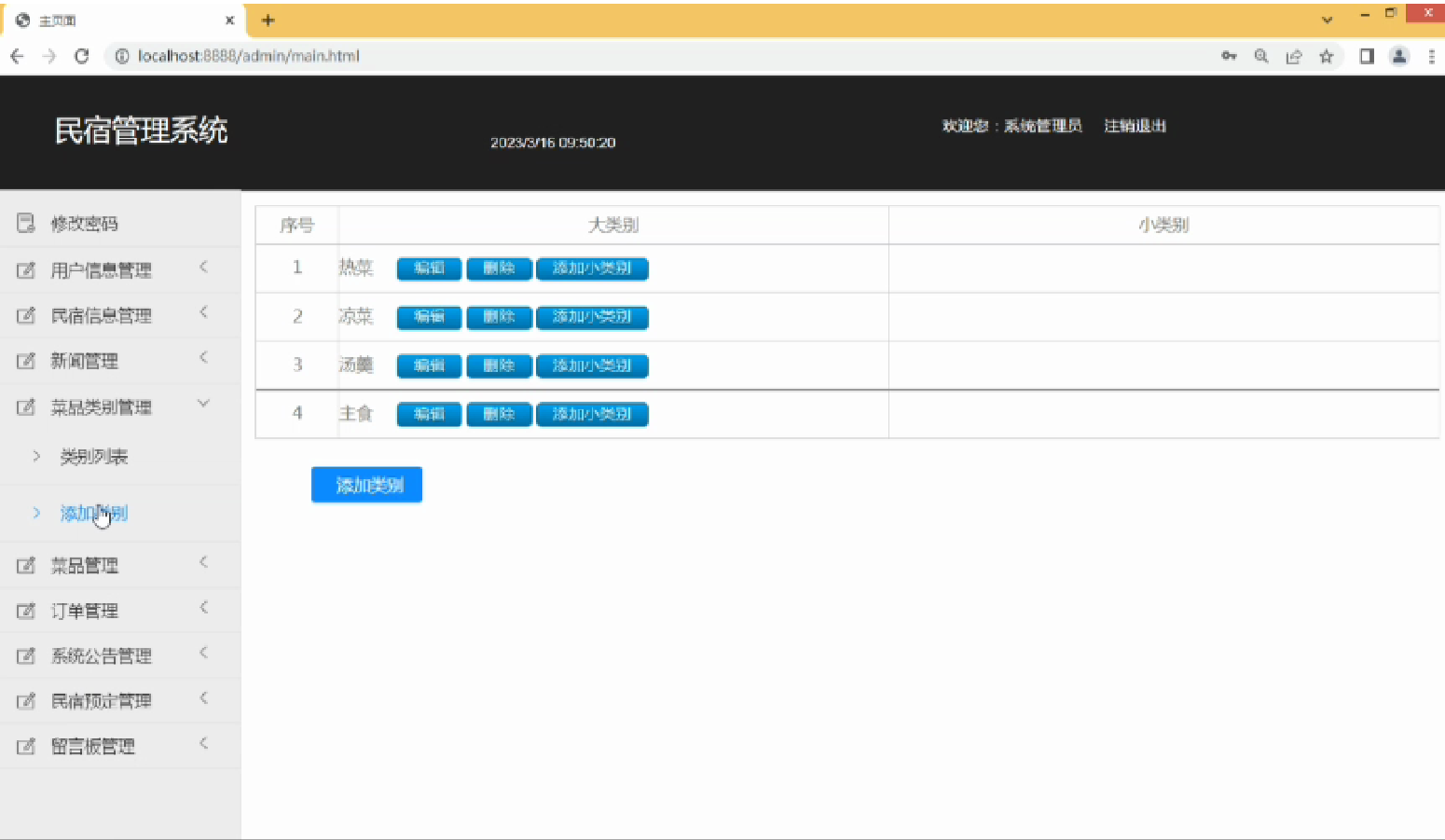Open the browser profile avatar
The height and width of the screenshot is (840, 1445).
pos(1399,56)
